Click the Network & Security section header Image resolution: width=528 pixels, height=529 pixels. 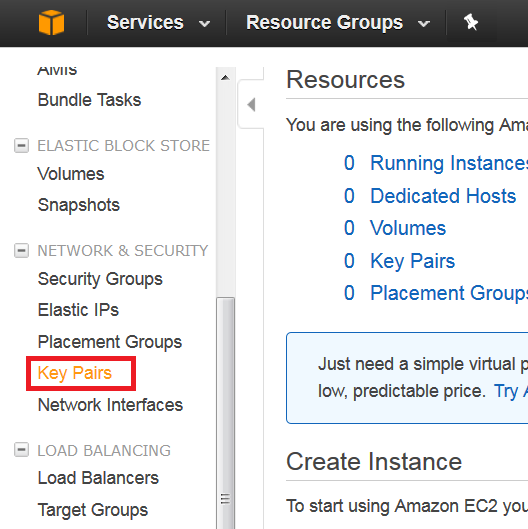(x=123, y=251)
